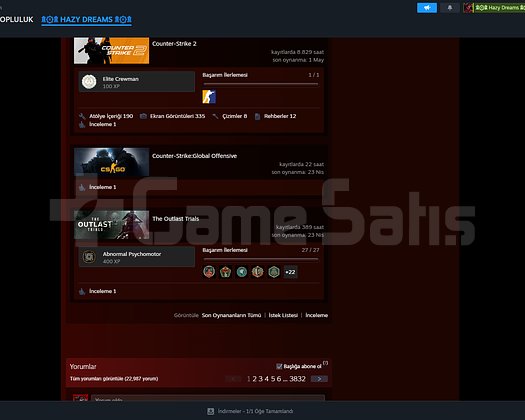Viewport: 525px width, 420px height.
Task: Expand the +22 more achievements tile
Action: pyautogui.click(x=290, y=272)
